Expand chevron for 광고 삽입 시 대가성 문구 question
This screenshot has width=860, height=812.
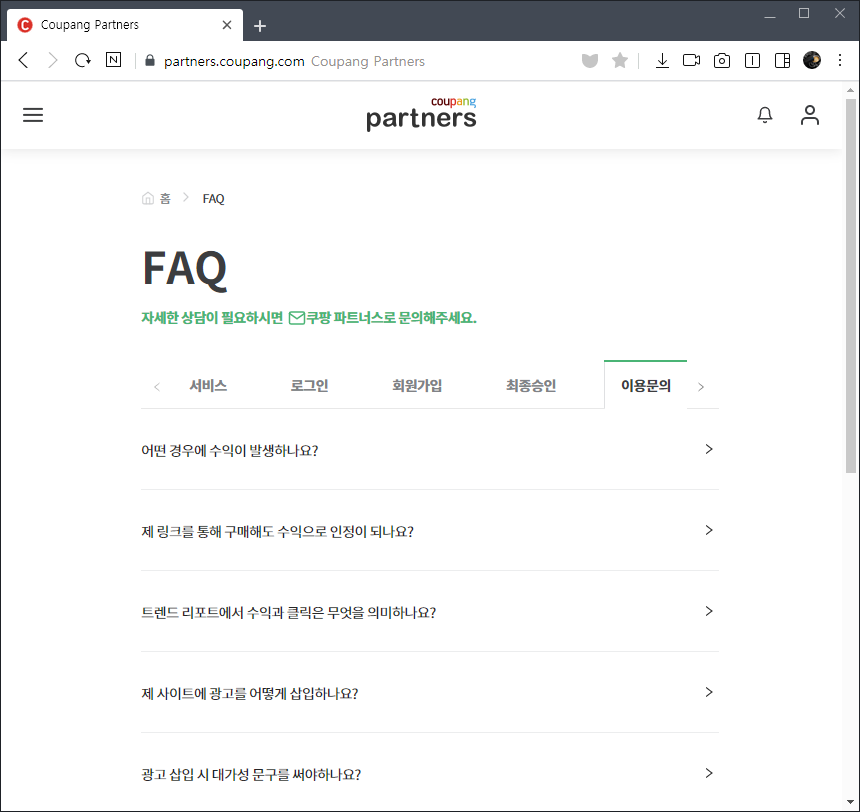[x=709, y=773]
